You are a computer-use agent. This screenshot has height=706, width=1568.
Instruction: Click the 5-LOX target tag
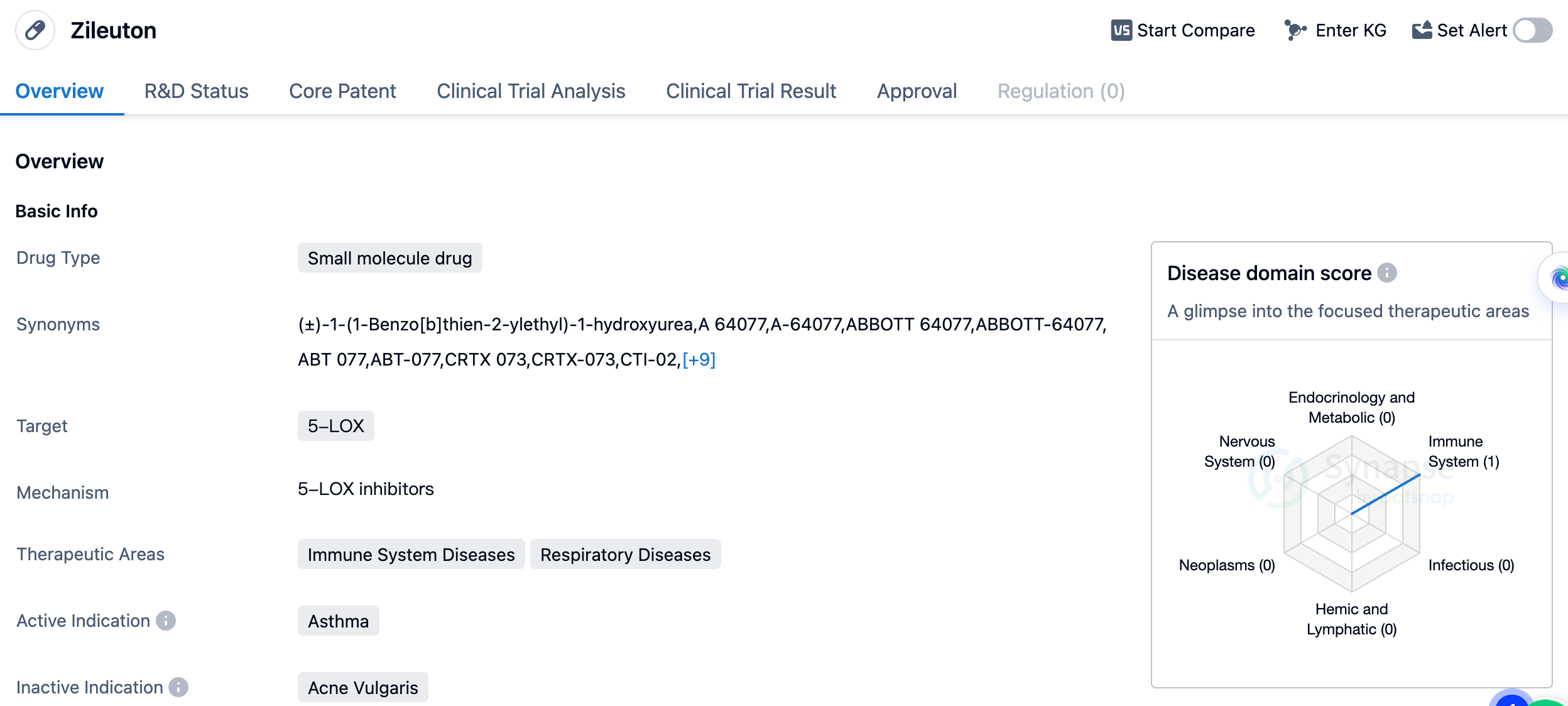335,426
